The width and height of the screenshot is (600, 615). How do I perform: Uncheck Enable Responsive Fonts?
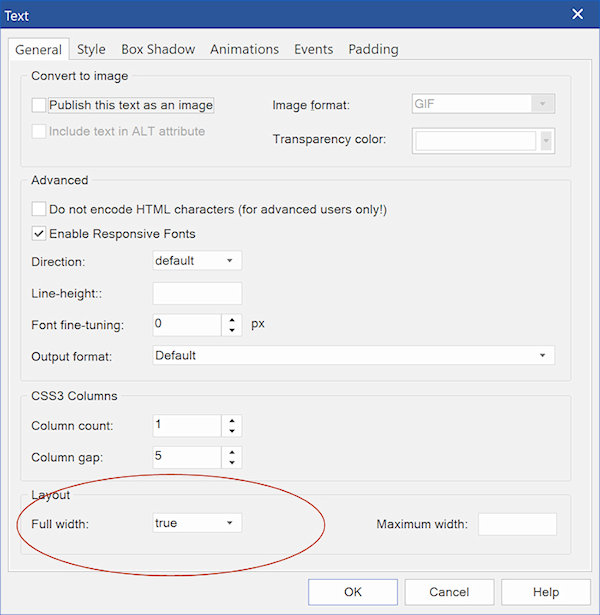(x=40, y=234)
